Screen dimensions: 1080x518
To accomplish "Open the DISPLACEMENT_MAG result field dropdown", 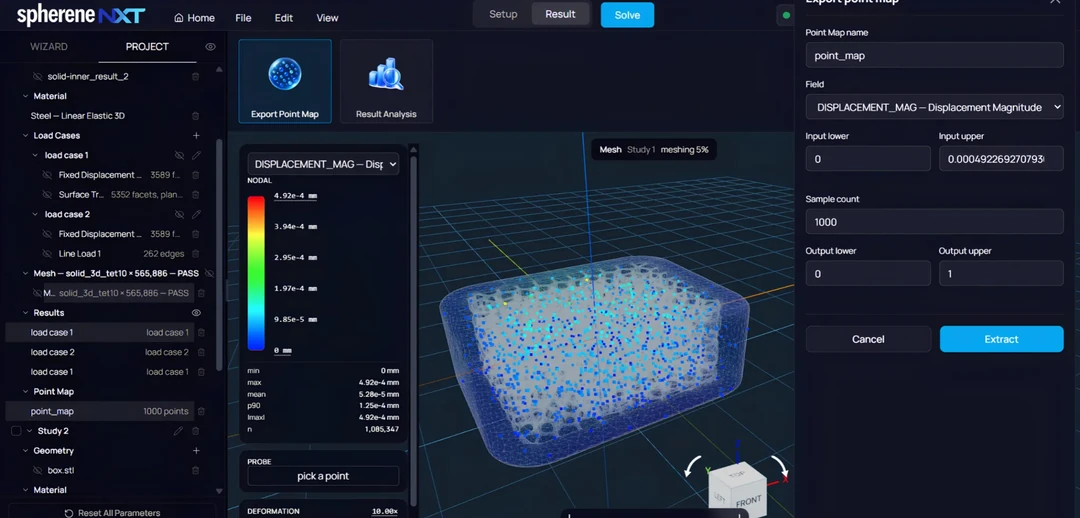I will pos(323,164).
